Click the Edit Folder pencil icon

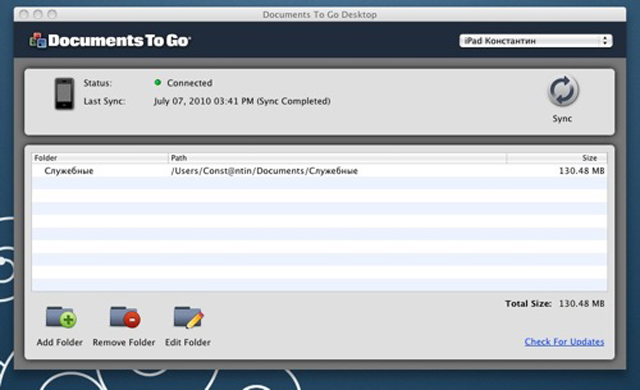coord(189,317)
